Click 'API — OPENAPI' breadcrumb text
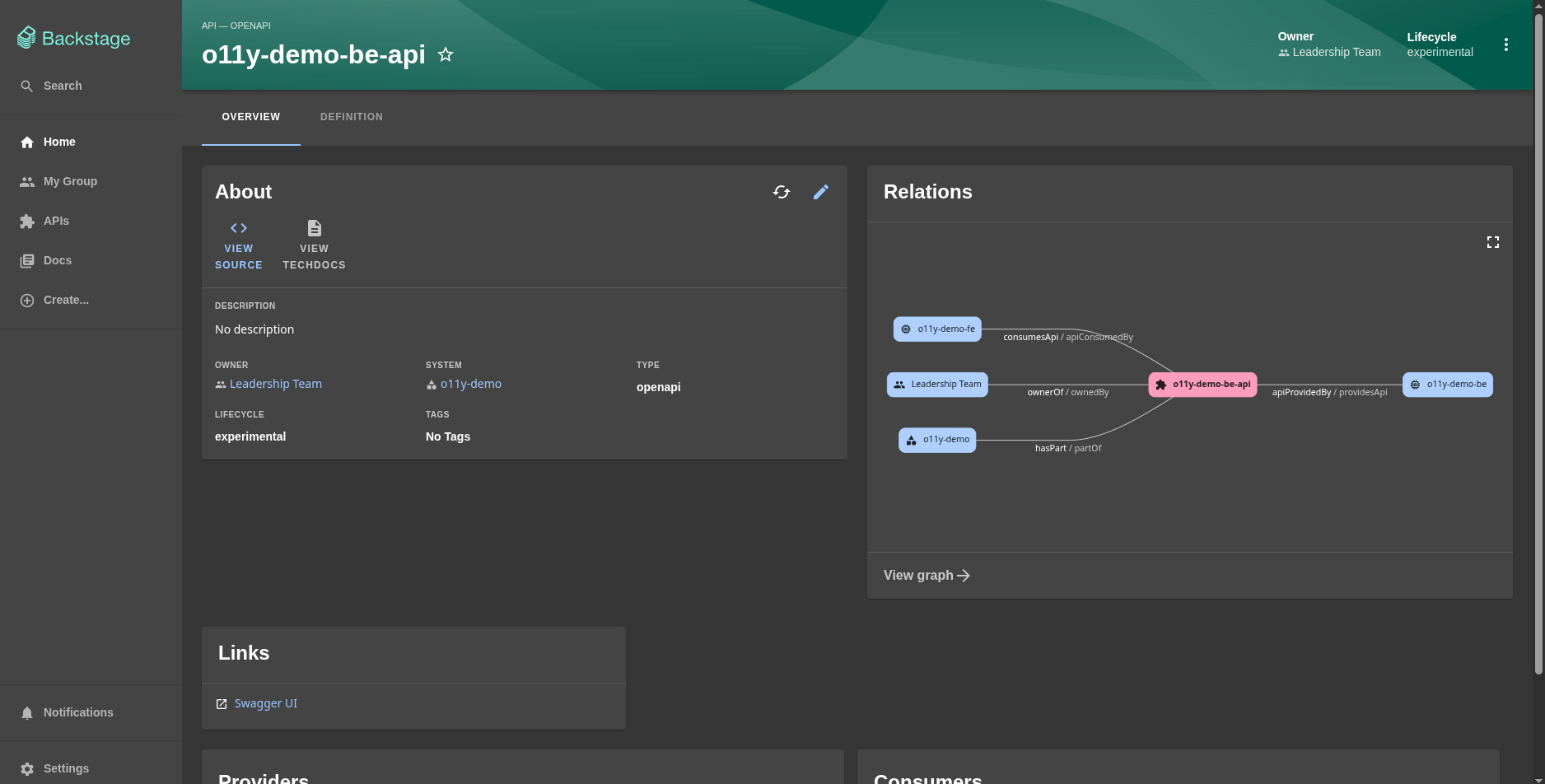 coord(236,26)
